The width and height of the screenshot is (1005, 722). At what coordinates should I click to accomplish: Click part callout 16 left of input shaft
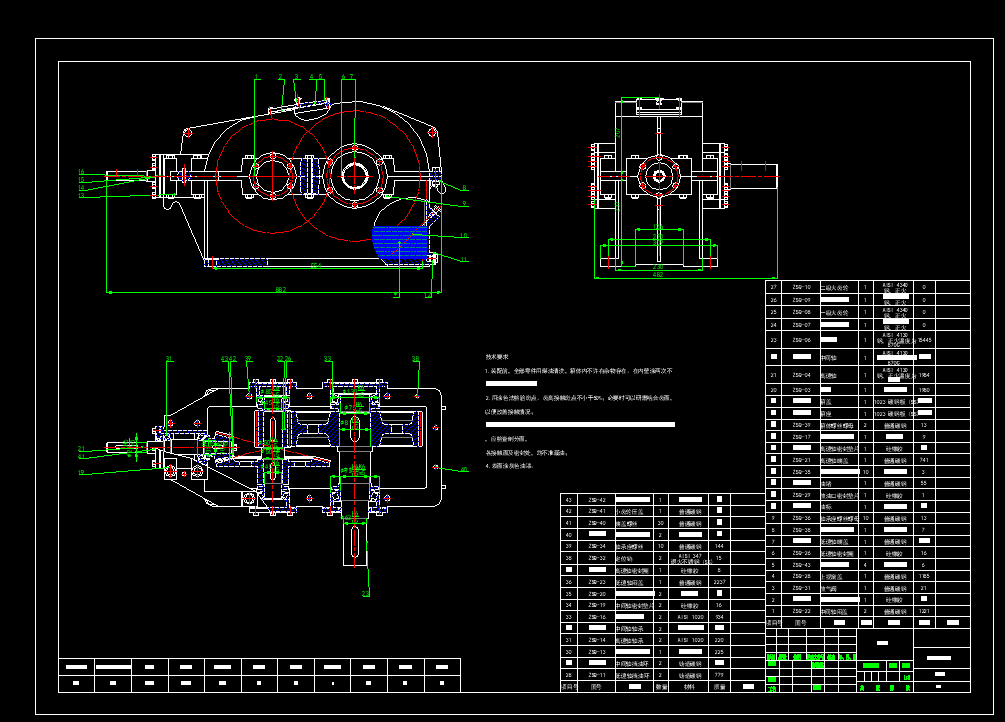[x=82, y=172]
